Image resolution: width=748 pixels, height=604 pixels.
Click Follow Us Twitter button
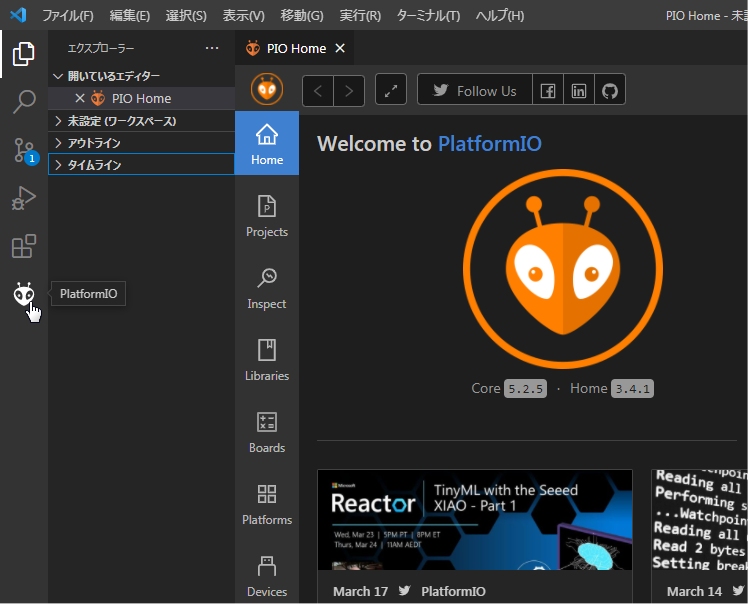(475, 90)
